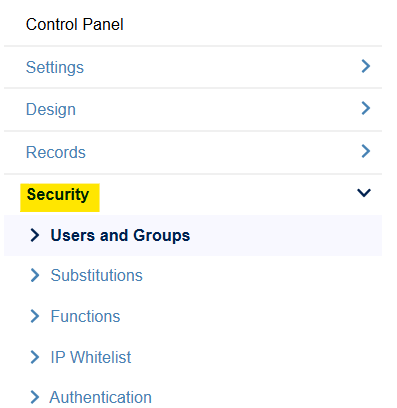Open the Substitutions link
397x408 pixels.
click(96, 275)
